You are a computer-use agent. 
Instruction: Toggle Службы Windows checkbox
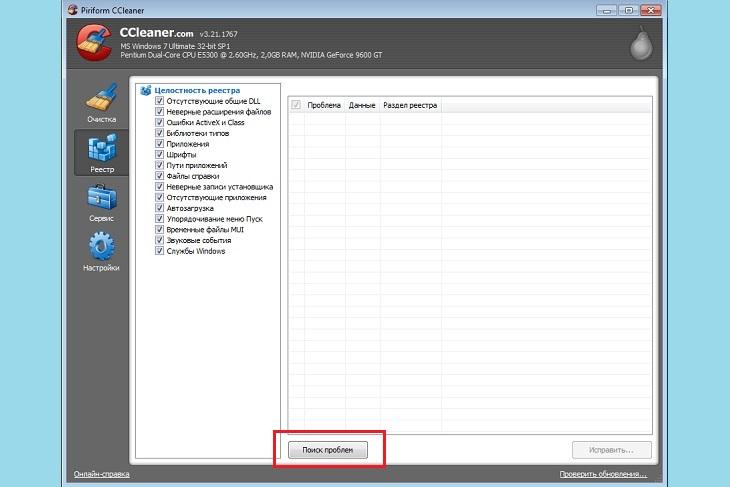159,251
